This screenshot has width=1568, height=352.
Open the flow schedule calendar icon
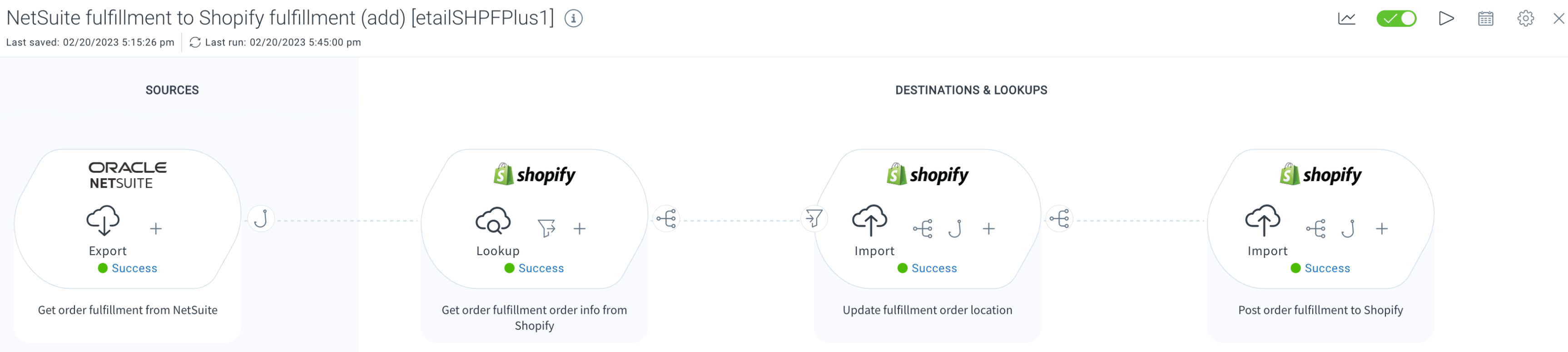click(1485, 19)
